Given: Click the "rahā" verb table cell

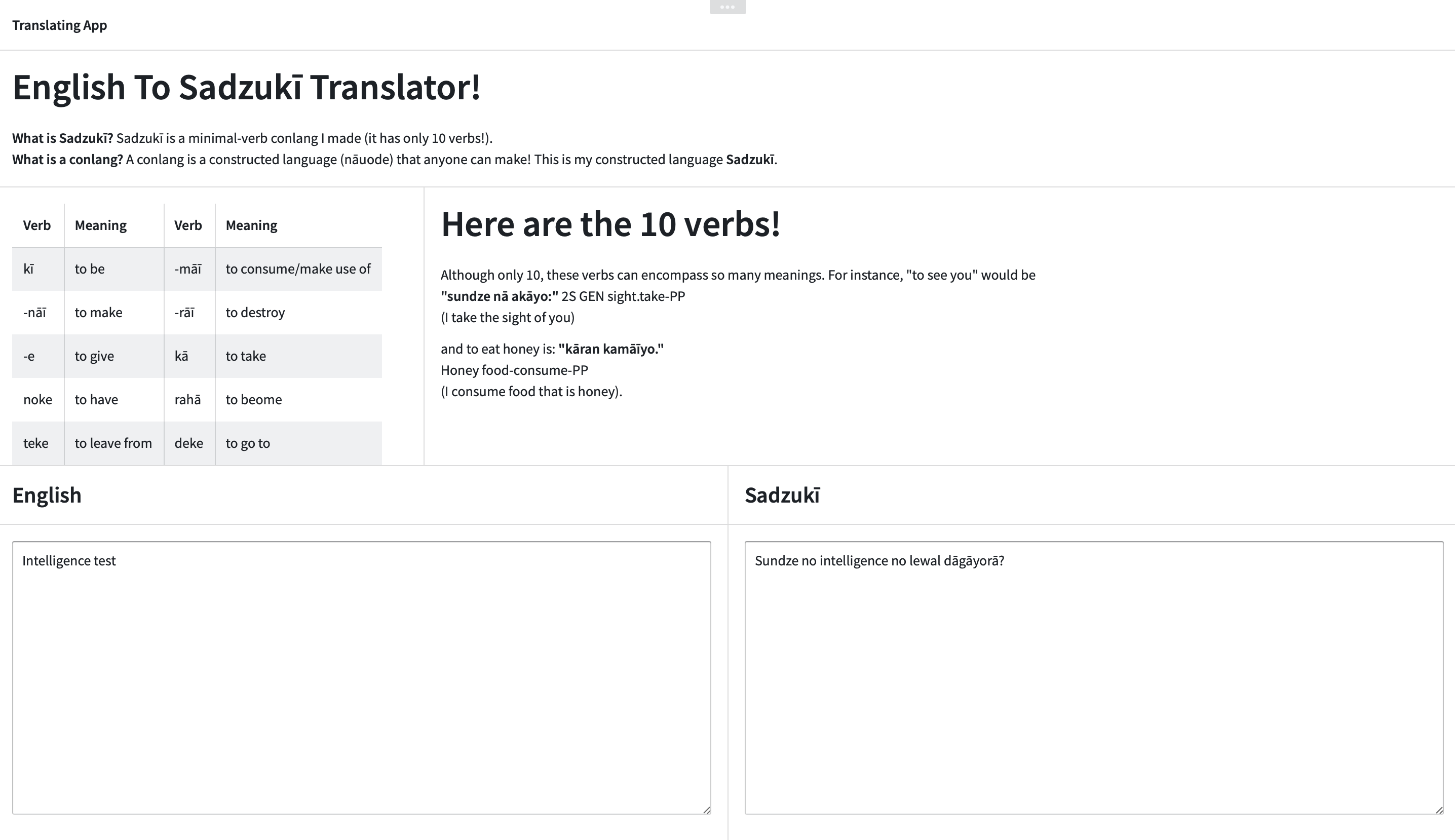Looking at the screenshot, I should 187,400.
